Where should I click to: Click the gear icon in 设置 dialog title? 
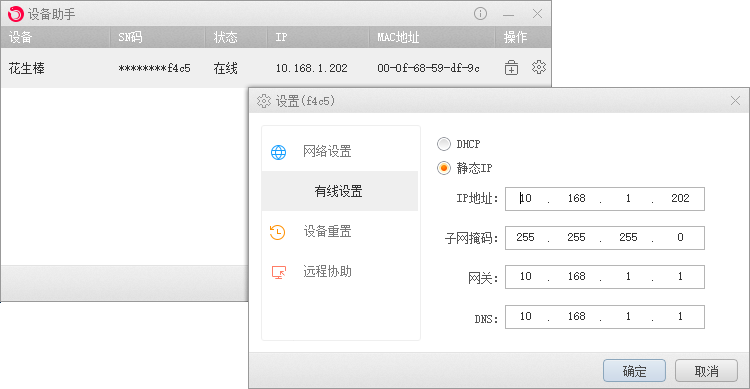(264, 101)
